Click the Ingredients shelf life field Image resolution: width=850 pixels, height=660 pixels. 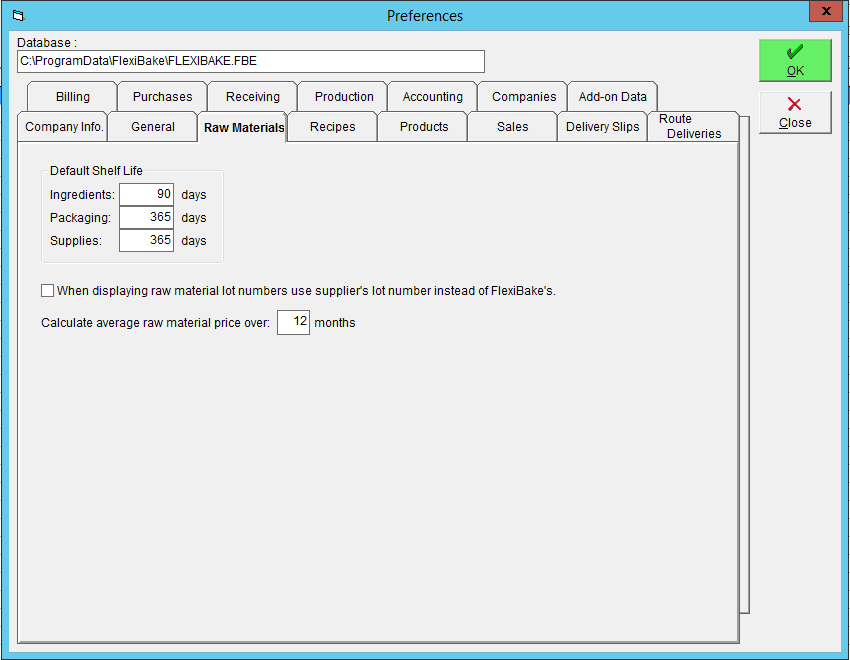point(146,195)
